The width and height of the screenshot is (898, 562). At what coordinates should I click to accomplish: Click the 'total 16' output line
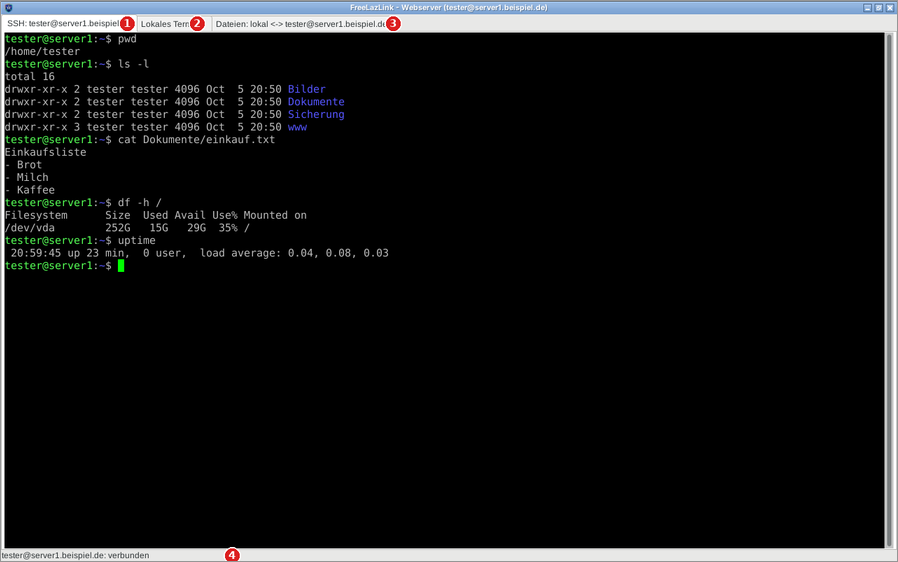click(30, 76)
